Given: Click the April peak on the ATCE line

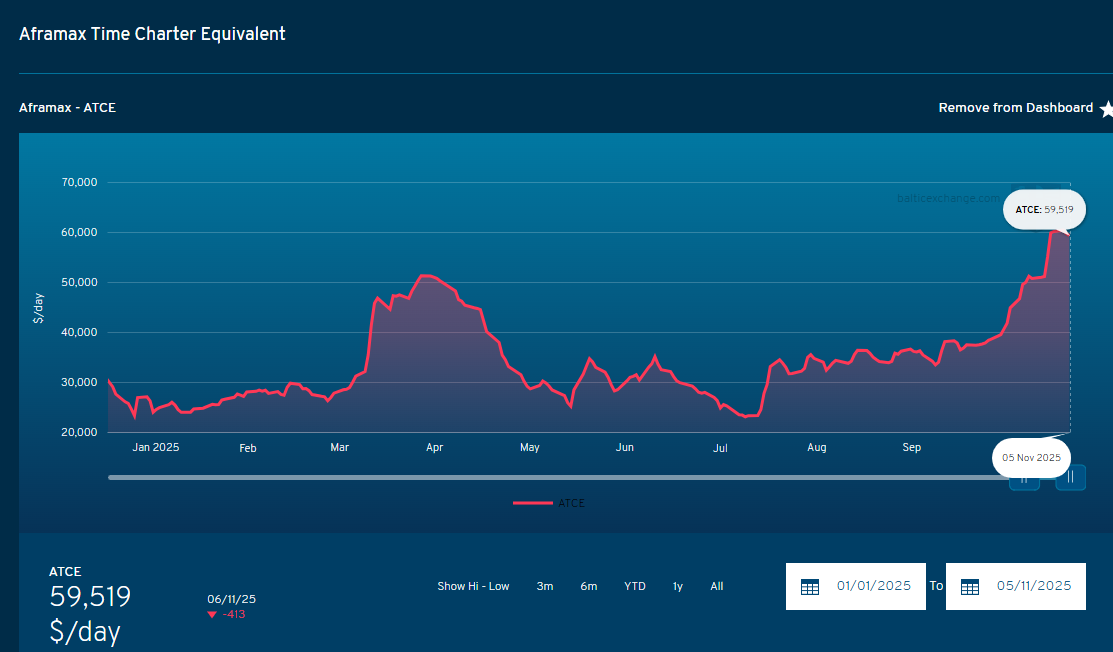Looking at the screenshot, I should tap(425, 275).
